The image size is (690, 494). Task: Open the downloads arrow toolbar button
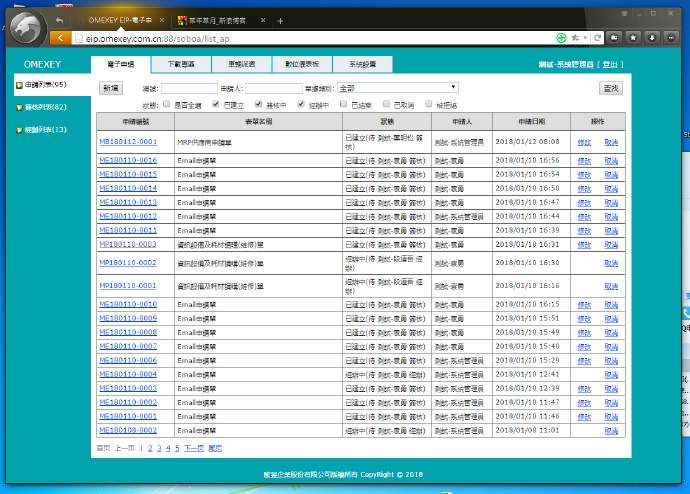coord(652,38)
